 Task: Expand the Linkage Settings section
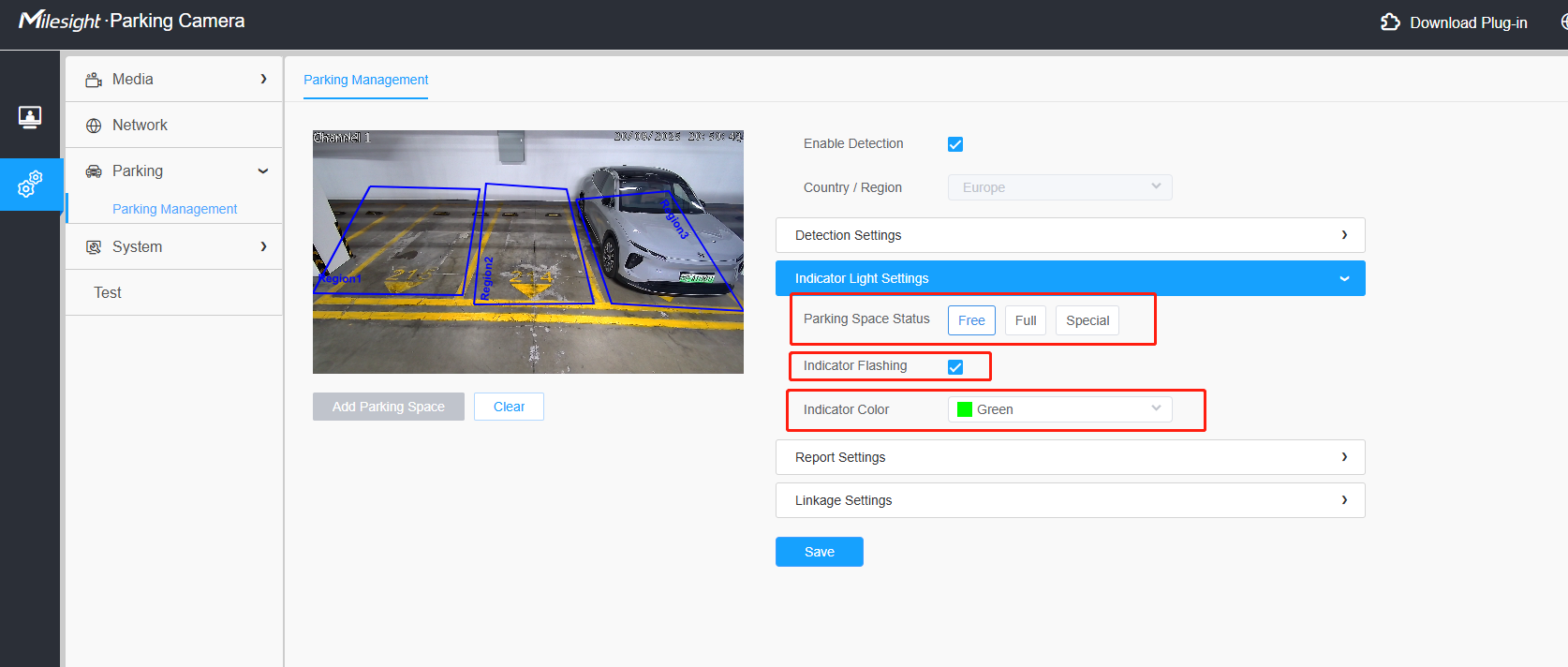[x=1071, y=500]
